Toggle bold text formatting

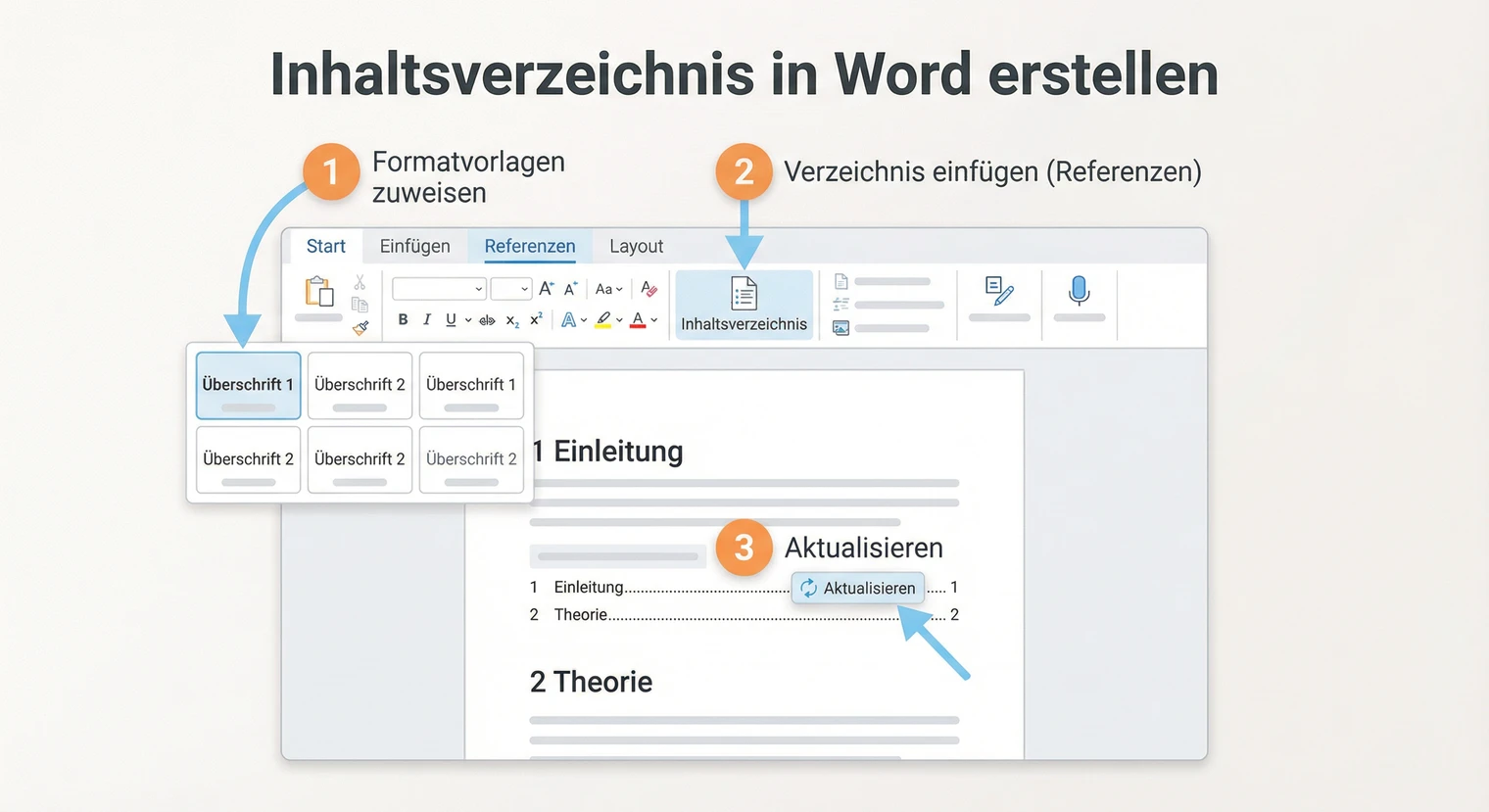(402, 319)
